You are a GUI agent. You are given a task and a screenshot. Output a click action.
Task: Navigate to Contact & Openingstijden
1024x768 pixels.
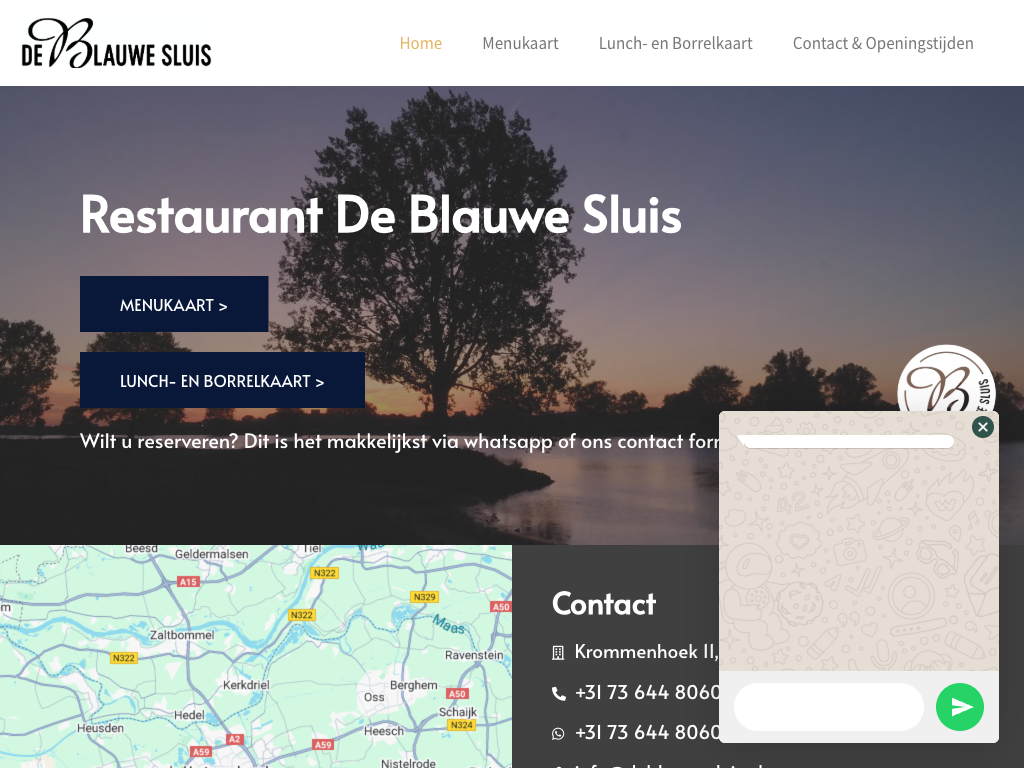pyautogui.click(x=882, y=43)
